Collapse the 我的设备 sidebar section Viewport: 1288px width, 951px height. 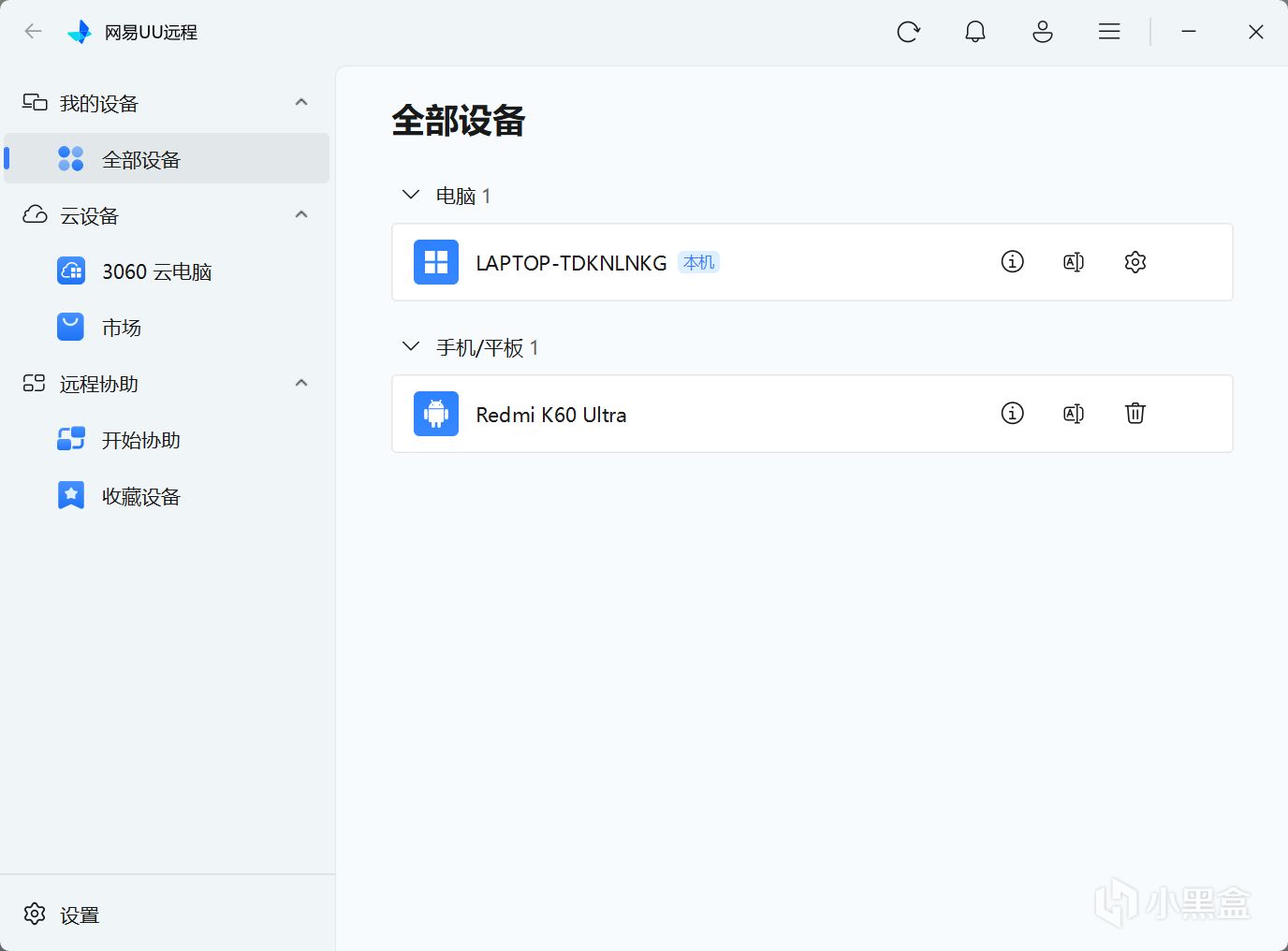(x=301, y=103)
